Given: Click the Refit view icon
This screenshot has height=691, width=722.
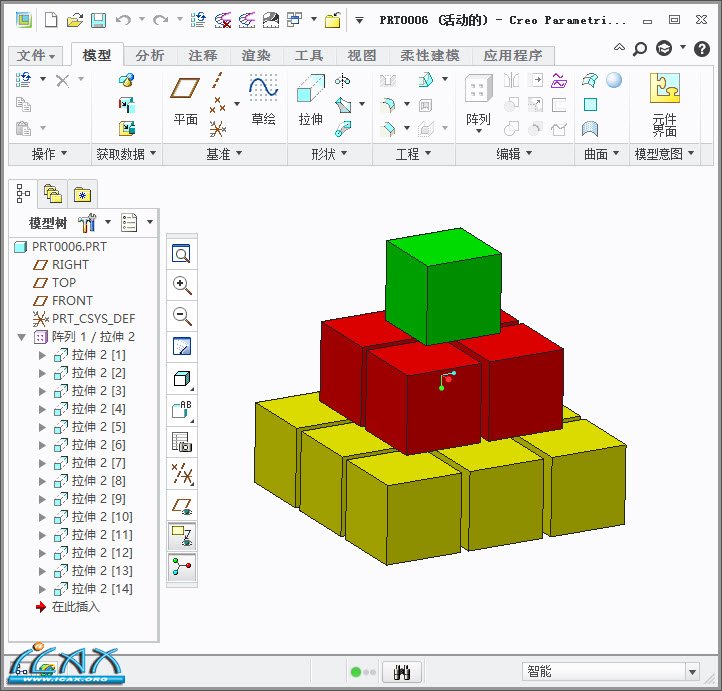Looking at the screenshot, I should (x=181, y=254).
